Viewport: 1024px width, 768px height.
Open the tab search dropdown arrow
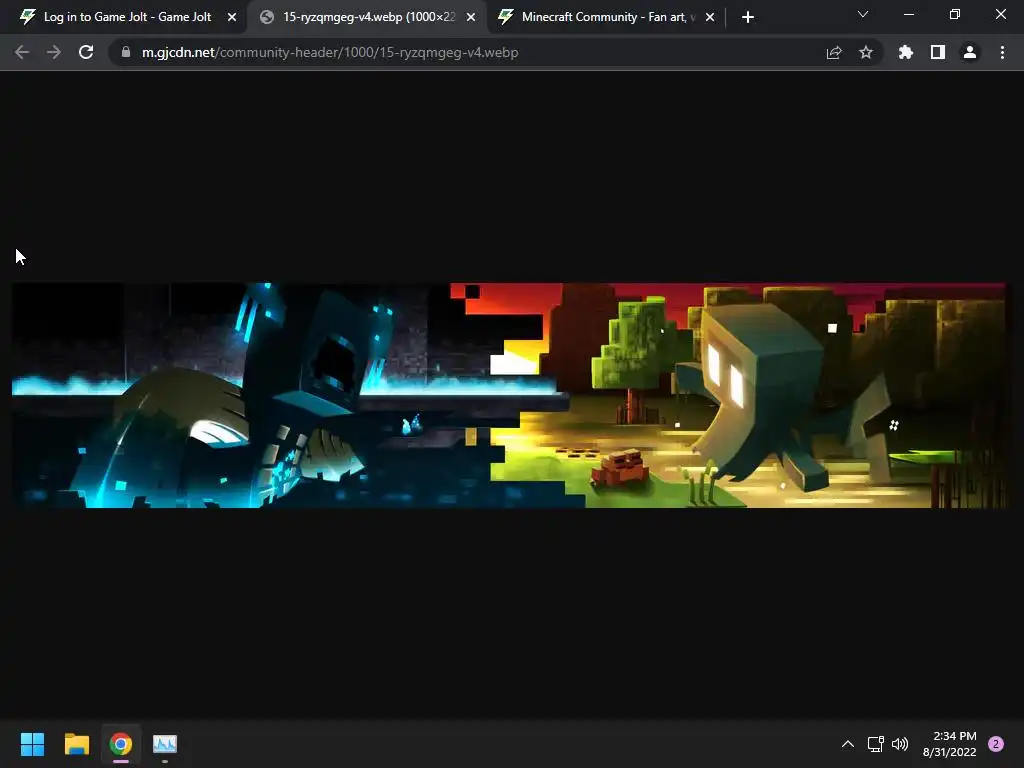point(863,14)
